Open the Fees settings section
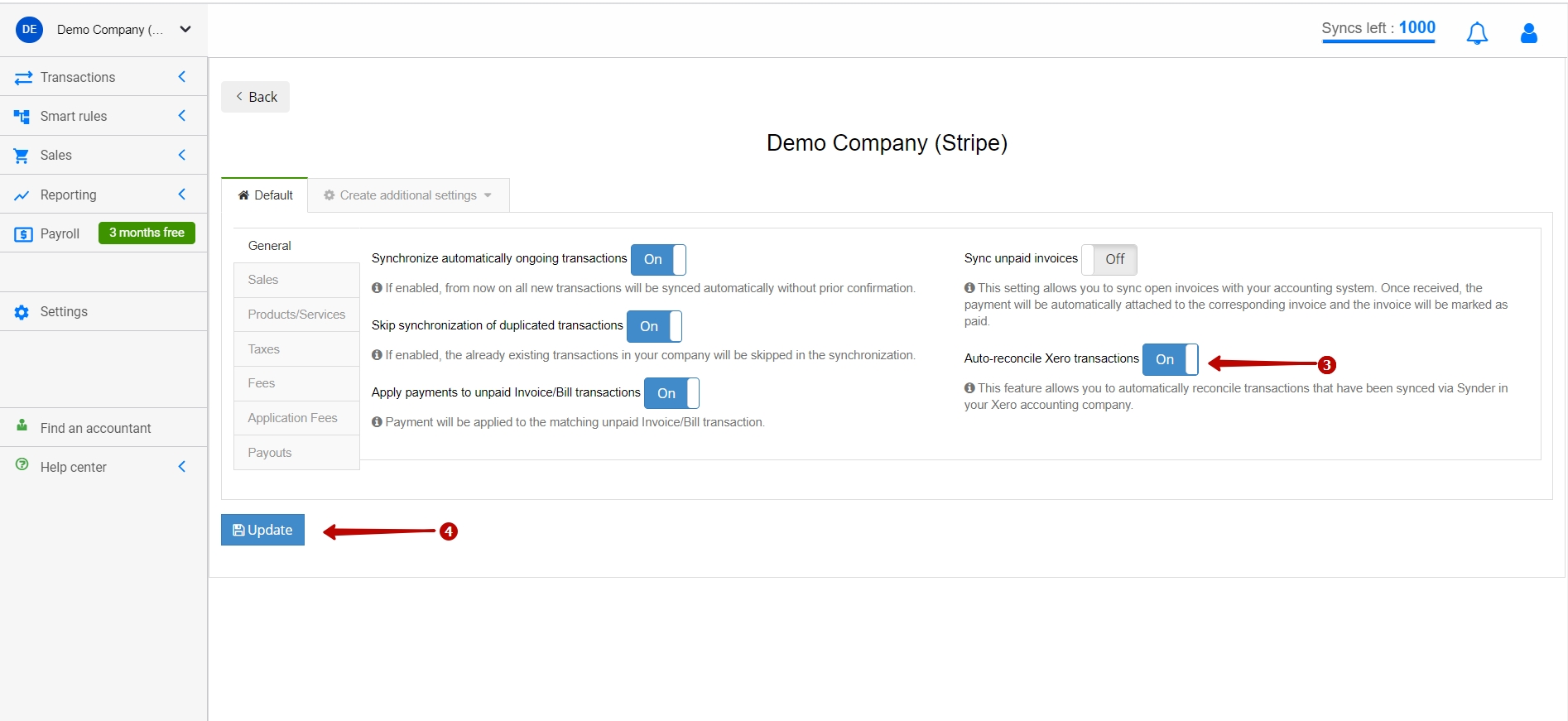Image resolution: width=1568 pixels, height=721 pixels. pyautogui.click(x=296, y=383)
